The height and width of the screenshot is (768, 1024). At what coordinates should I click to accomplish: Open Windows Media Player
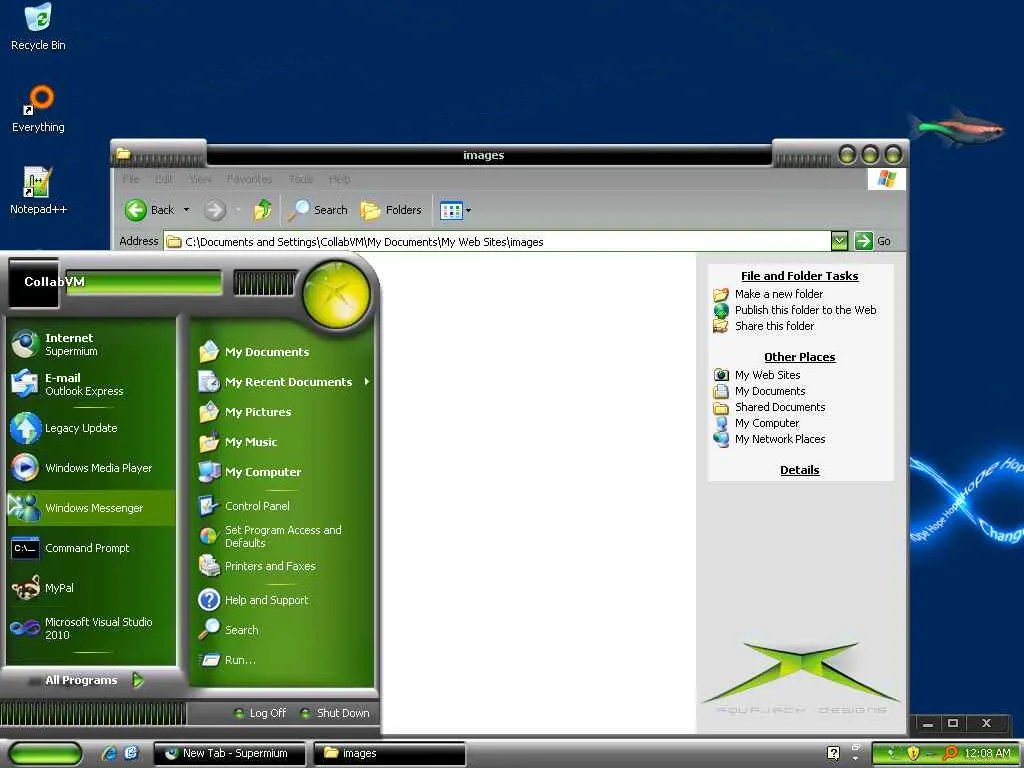tap(91, 468)
